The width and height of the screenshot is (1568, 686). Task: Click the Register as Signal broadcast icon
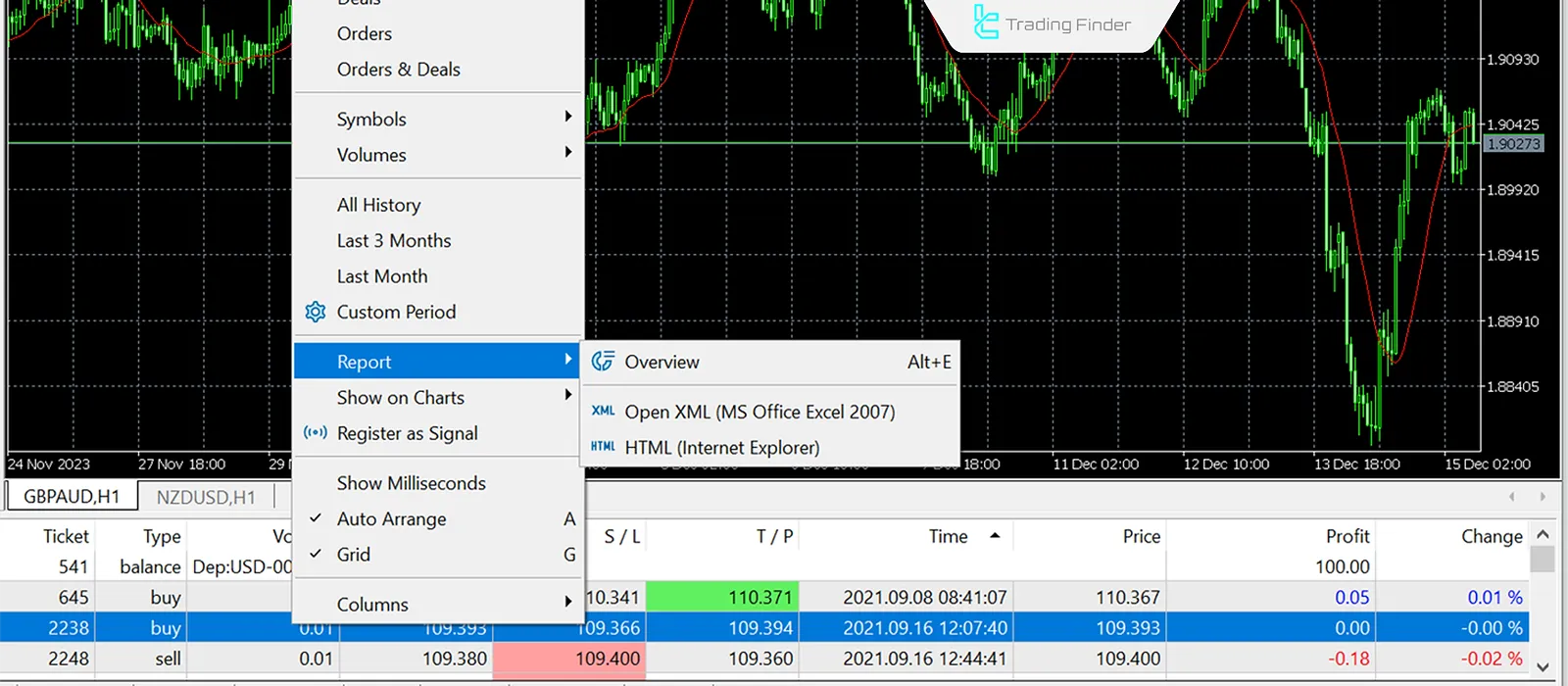[x=315, y=433]
